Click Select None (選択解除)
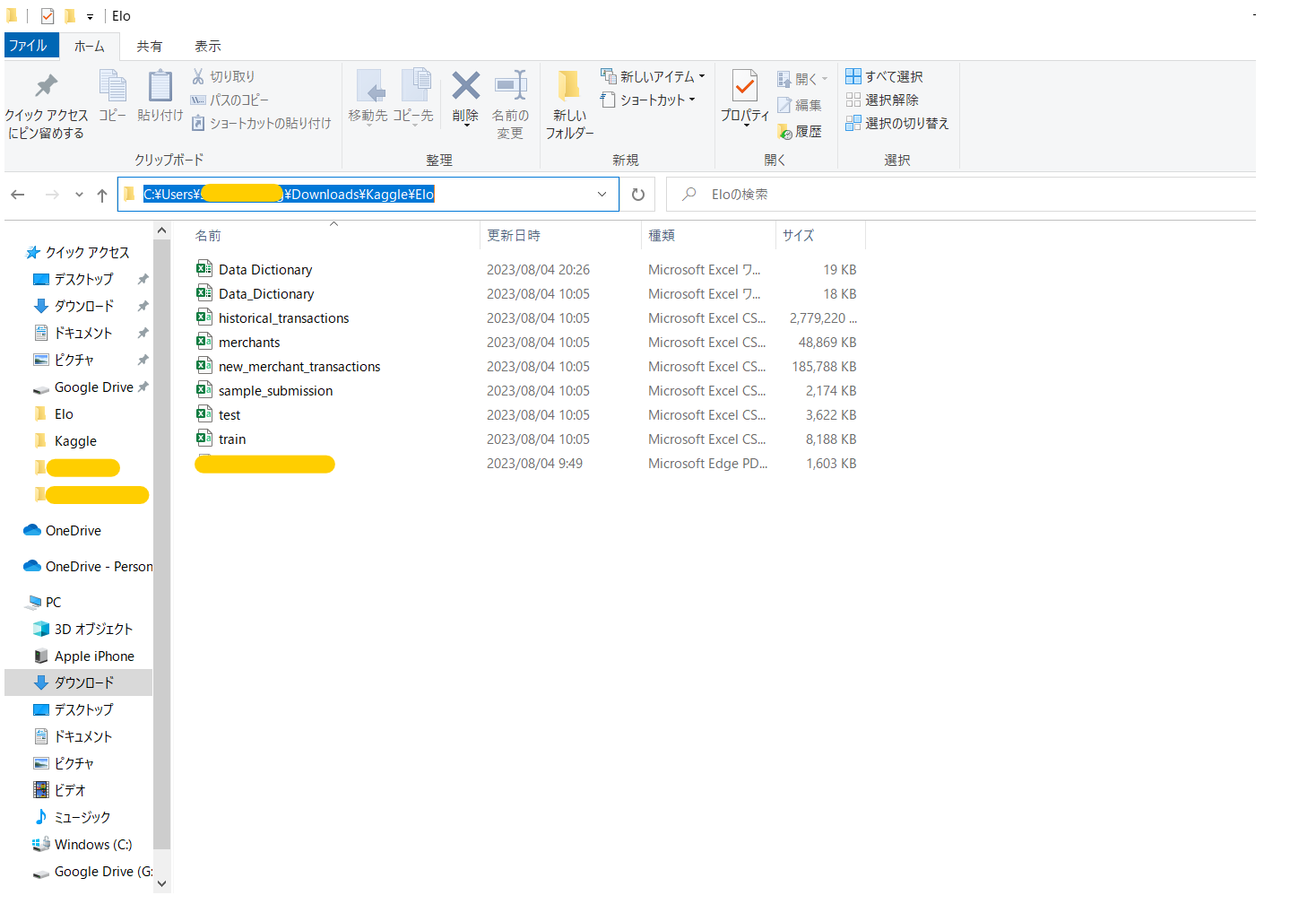This screenshot has width=1316, height=904. coord(883,100)
